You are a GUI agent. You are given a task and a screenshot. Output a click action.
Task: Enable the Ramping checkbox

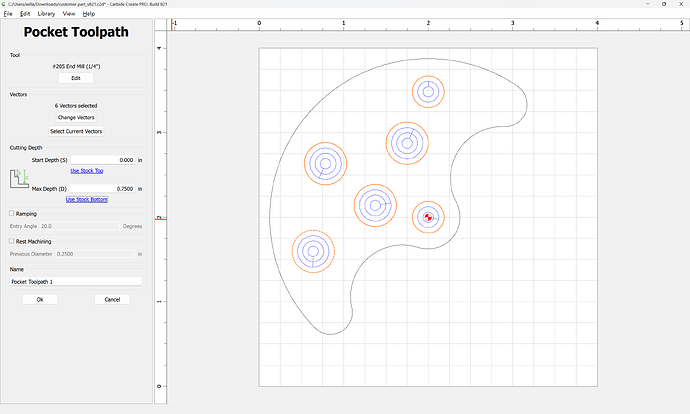pos(11,213)
